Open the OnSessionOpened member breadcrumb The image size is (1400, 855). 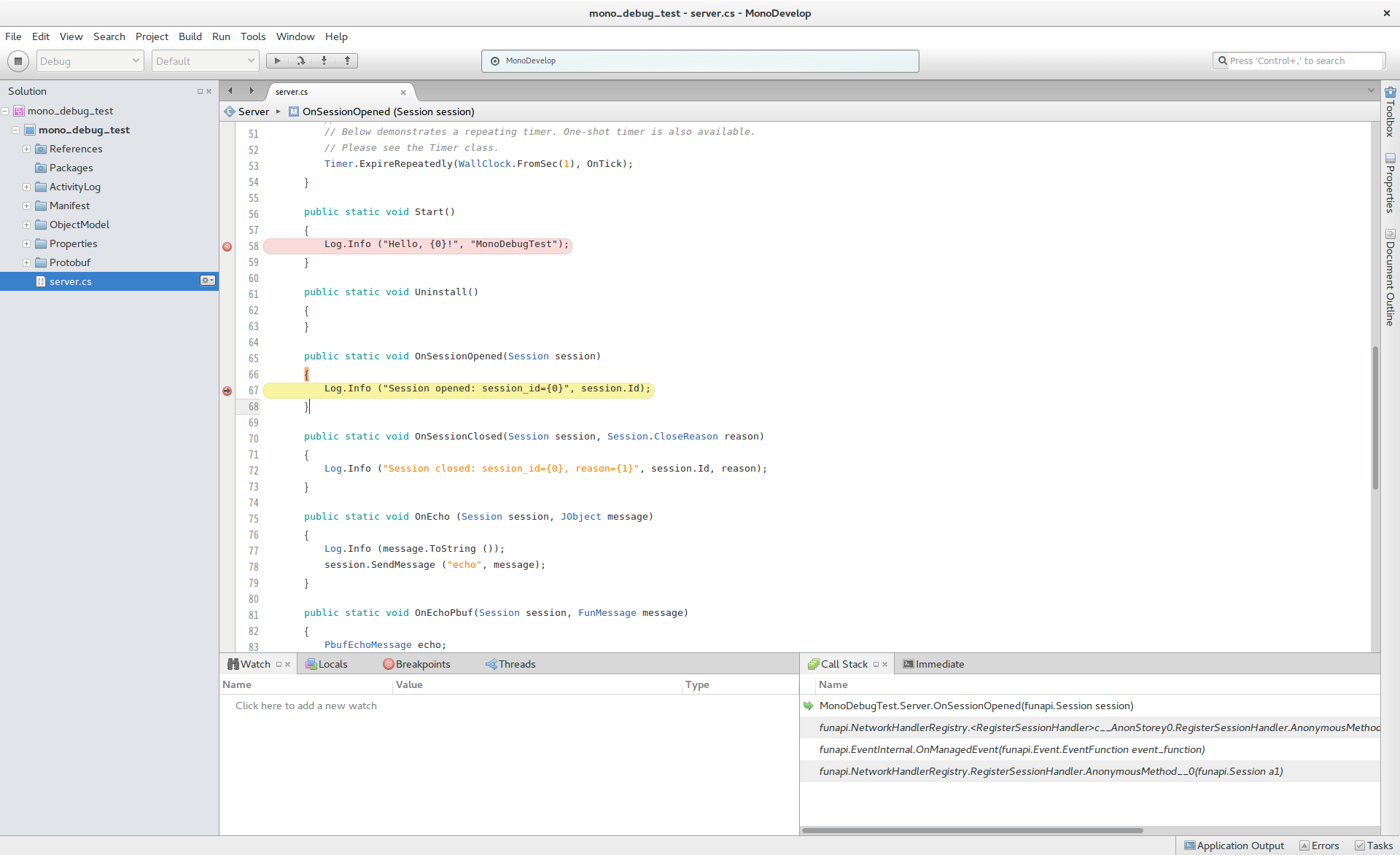[x=381, y=112]
